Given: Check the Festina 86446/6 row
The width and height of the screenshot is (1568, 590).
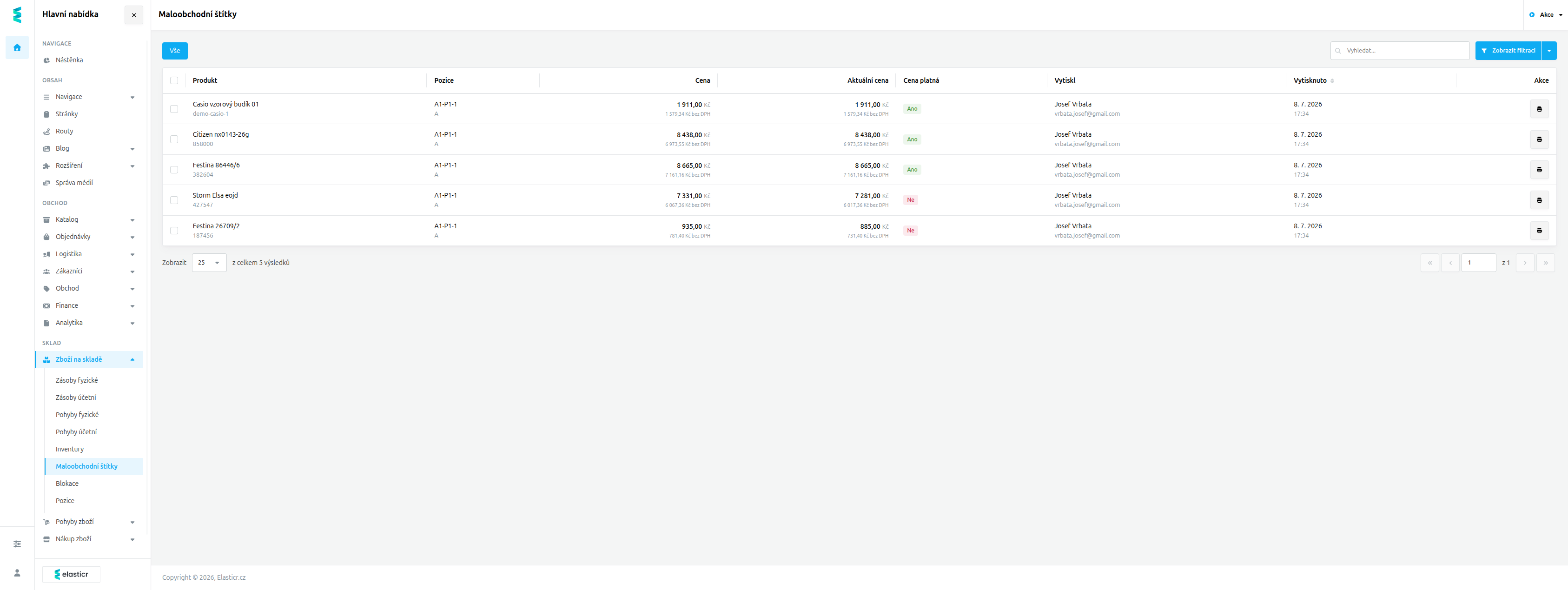Looking at the screenshot, I should click(174, 170).
